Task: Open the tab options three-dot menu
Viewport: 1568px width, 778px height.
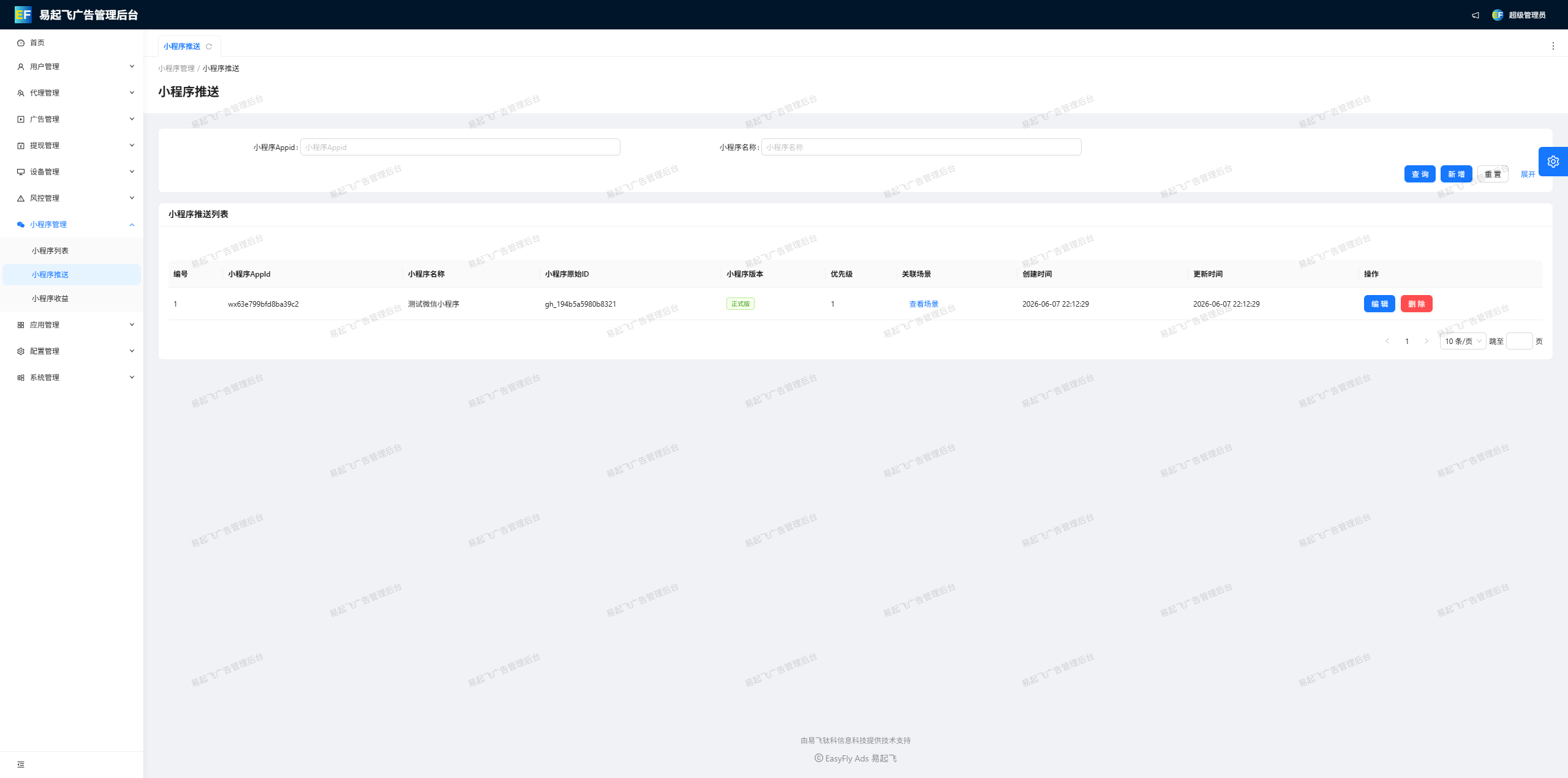Action: (1553, 46)
